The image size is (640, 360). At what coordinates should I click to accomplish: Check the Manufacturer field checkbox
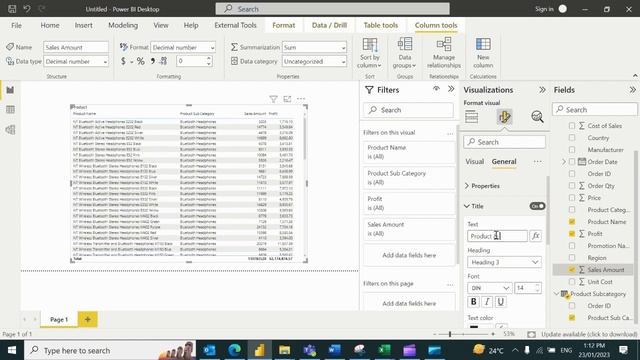click(x=572, y=150)
